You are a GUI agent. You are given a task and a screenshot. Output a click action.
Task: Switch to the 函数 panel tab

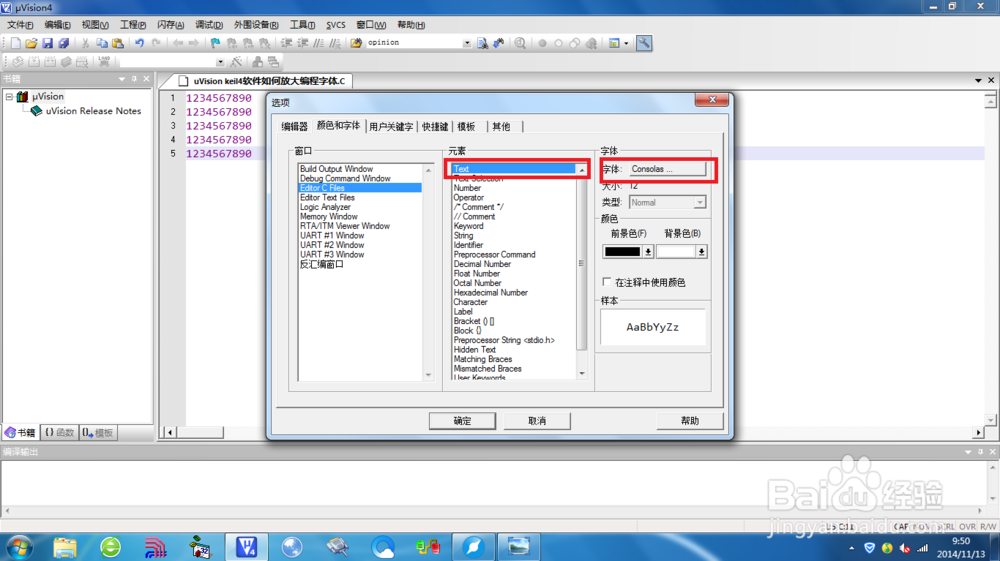pyautogui.click(x=59, y=432)
